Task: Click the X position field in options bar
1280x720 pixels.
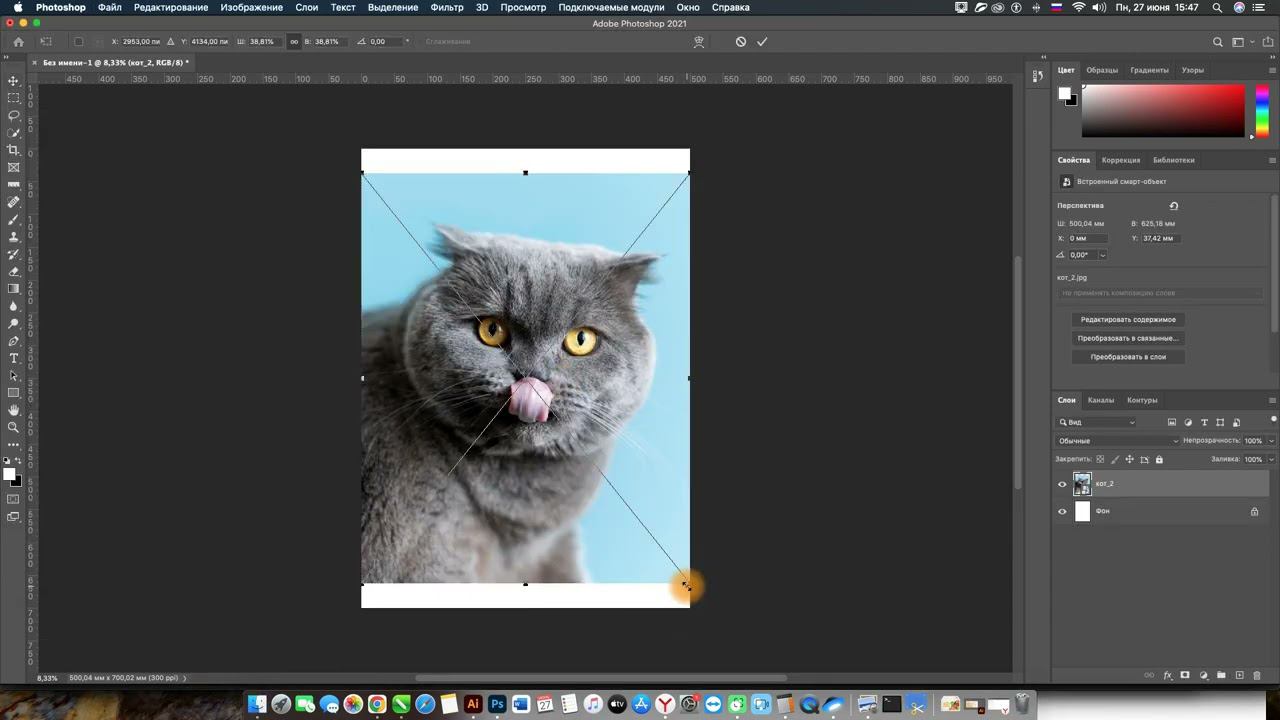Action: (x=141, y=42)
